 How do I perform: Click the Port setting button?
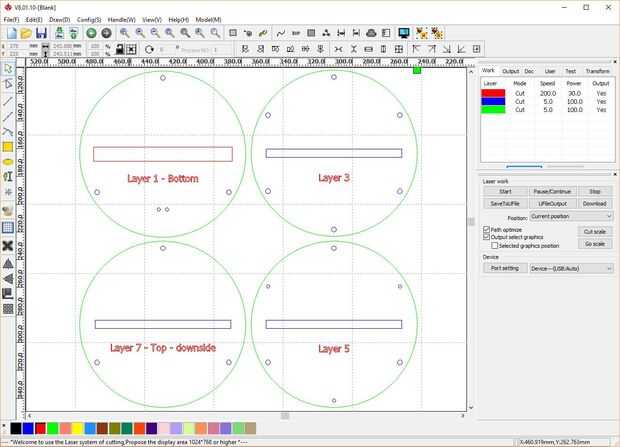click(x=505, y=268)
